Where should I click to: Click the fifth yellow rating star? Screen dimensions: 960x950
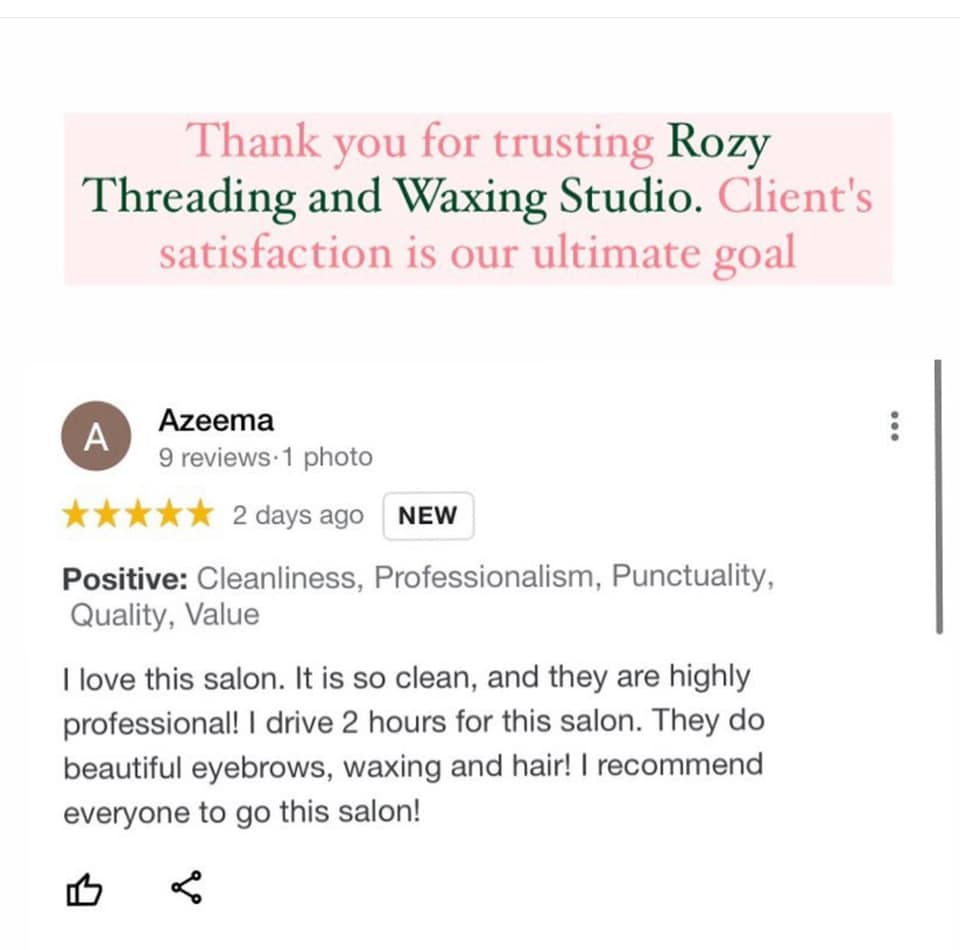[x=200, y=516]
